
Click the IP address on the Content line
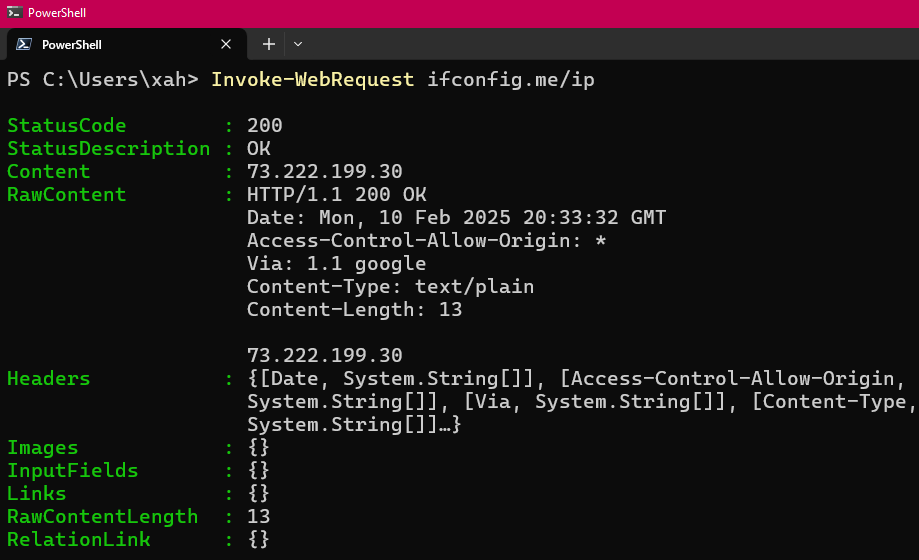click(x=325, y=172)
